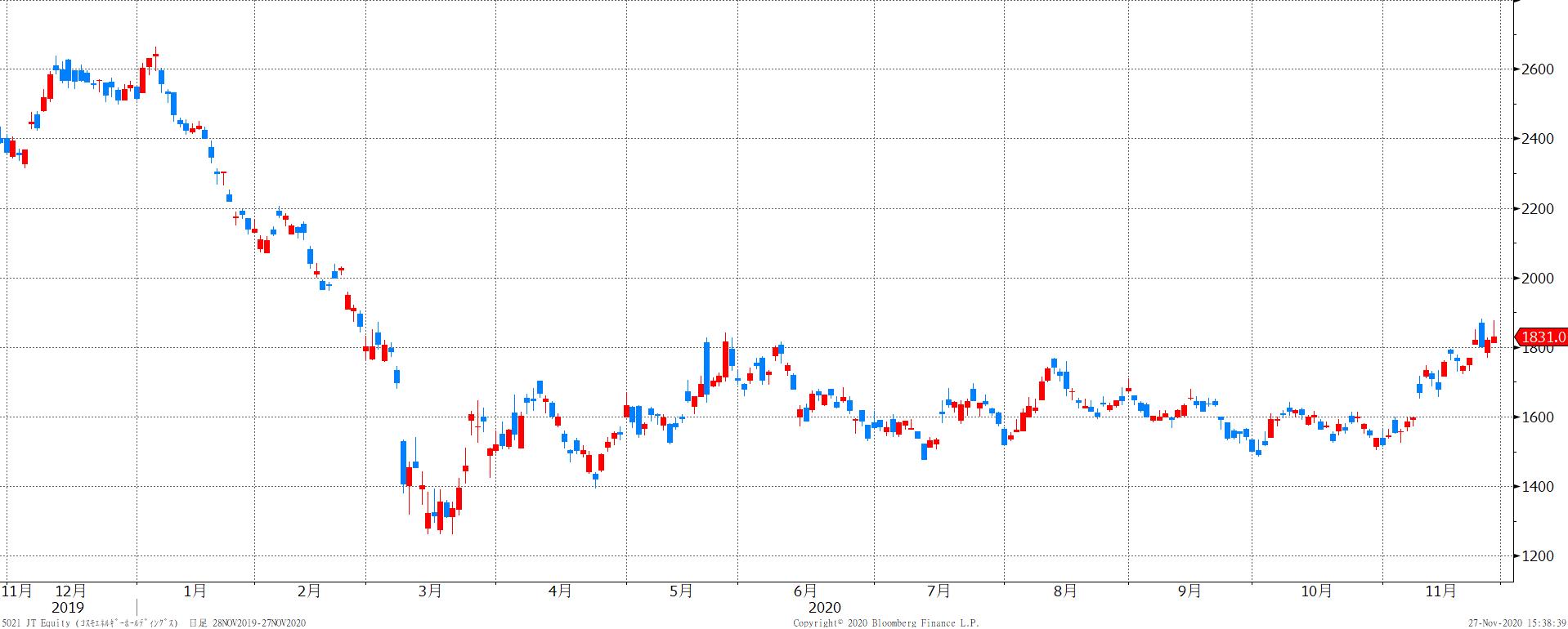
Task: Select the 10月 month marker on time axis
Action: (x=1316, y=591)
